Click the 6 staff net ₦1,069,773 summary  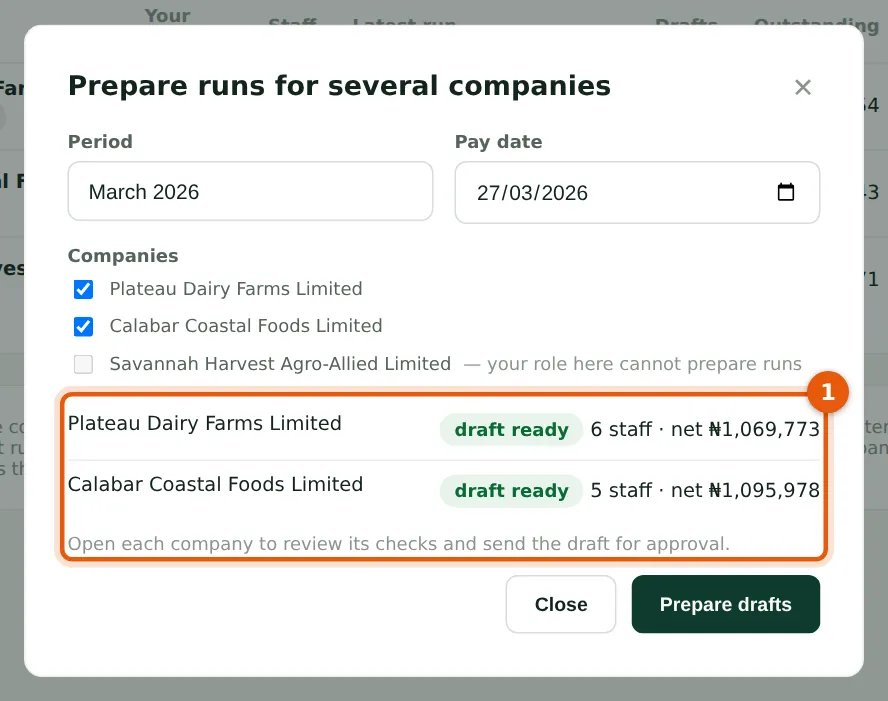click(x=705, y=430)
